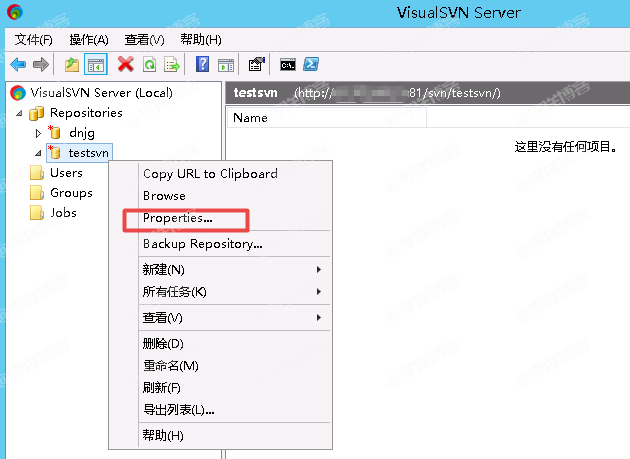Click the red X Delete toolbar icon
Image resolution: width=630 pixels, height=459 pixels.
click(126, 65)
